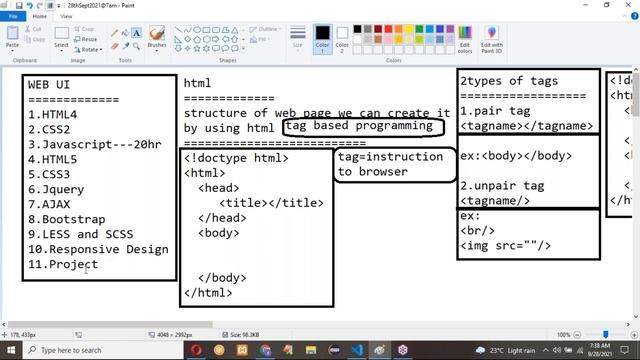Pick the green color swatch
This screenshot has height=360, width=640.
(x=419, y=29)
